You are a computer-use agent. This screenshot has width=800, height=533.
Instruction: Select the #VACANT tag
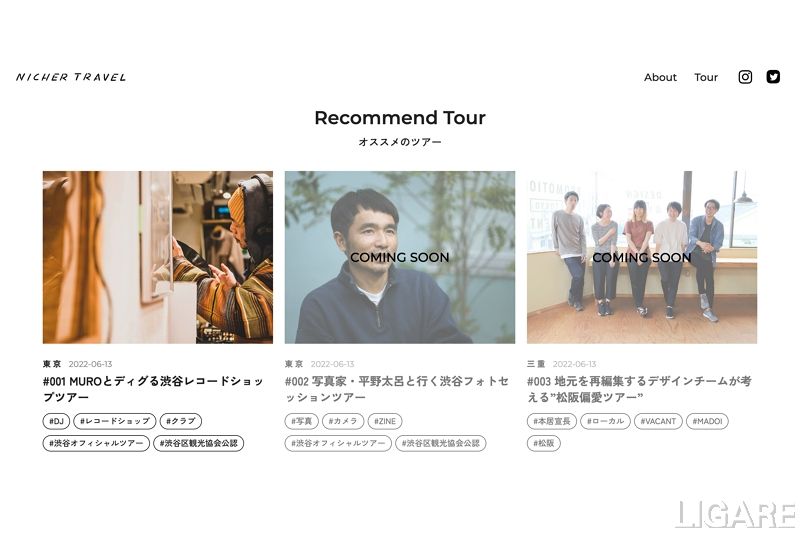(658, 421)
